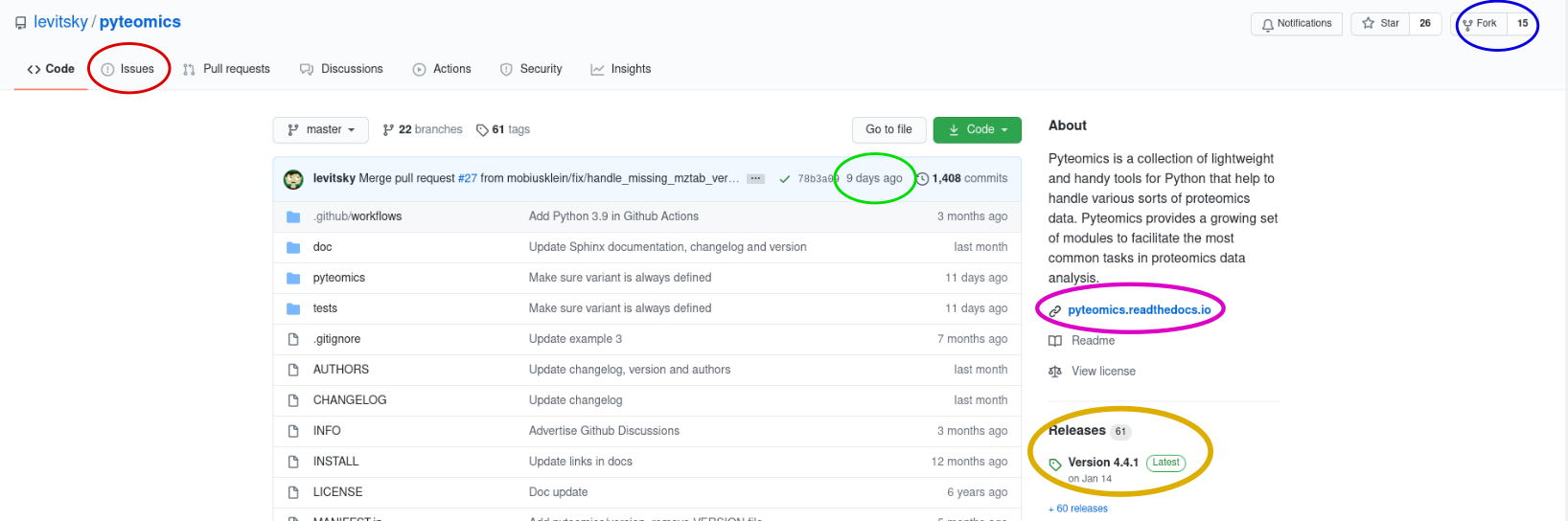The height and width of the screenshot is (521, 1568).
Task: View the 22 branches link
Action: point(423,129)
